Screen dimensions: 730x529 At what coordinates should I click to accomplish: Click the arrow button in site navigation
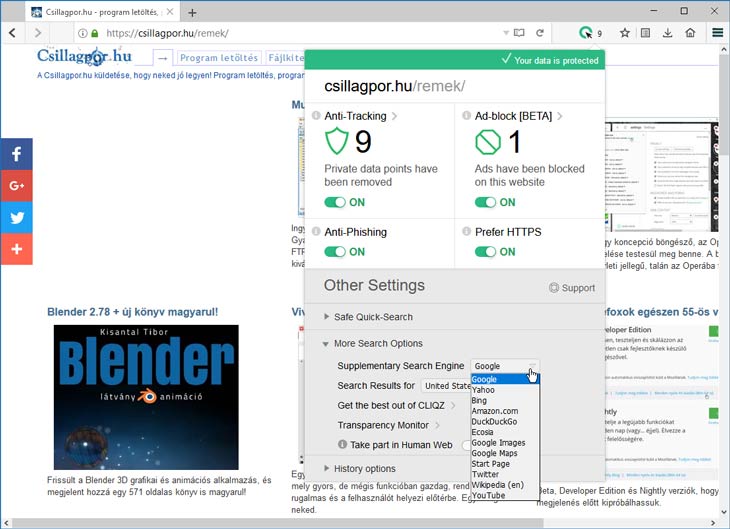pyautogui.click(x=162, y=58)
